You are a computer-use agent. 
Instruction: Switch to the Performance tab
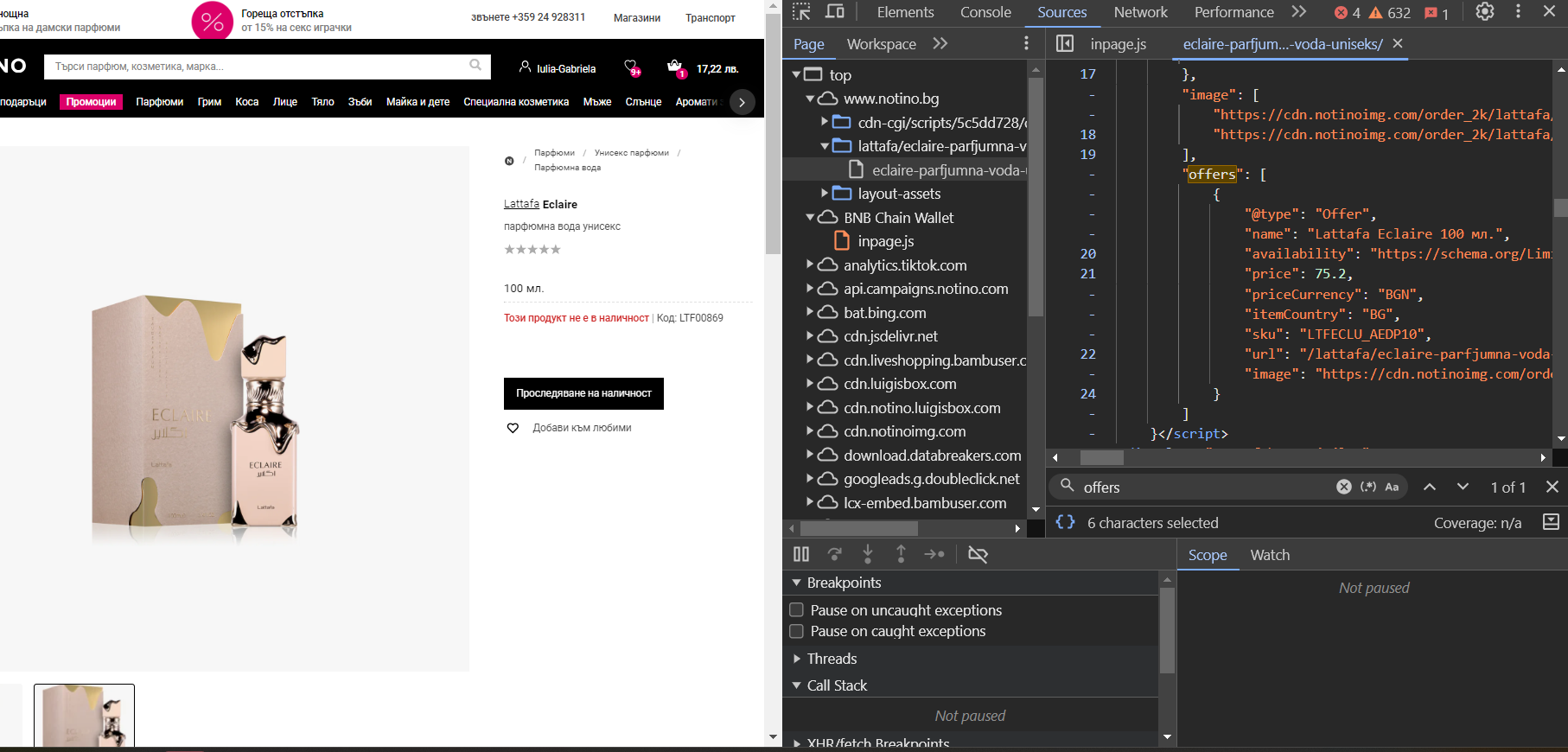coord(1233,12)
